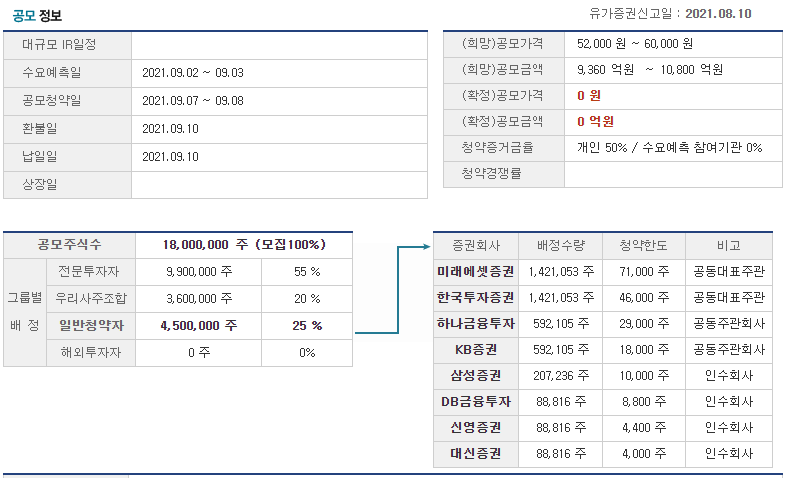Click the 공모주식수 header cell
792x478 pixels.
[69, 245]
